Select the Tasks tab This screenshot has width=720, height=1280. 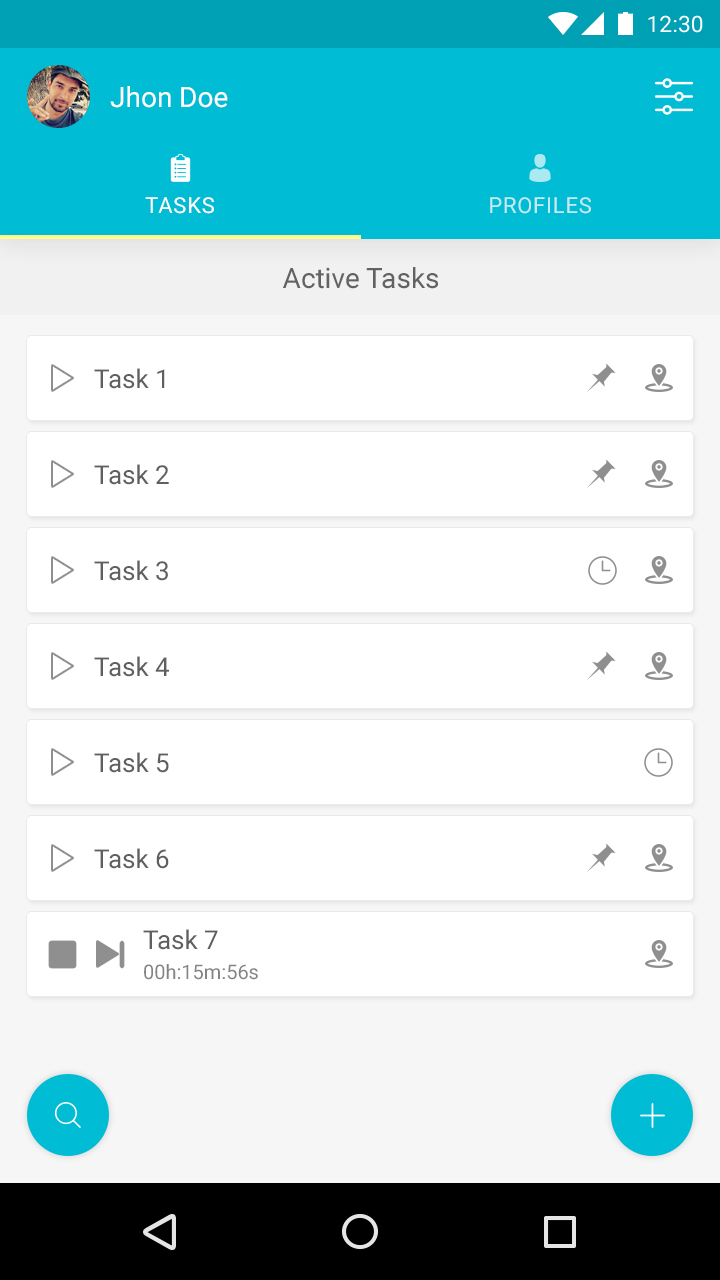pyautogui.click(x=180, y=186)
